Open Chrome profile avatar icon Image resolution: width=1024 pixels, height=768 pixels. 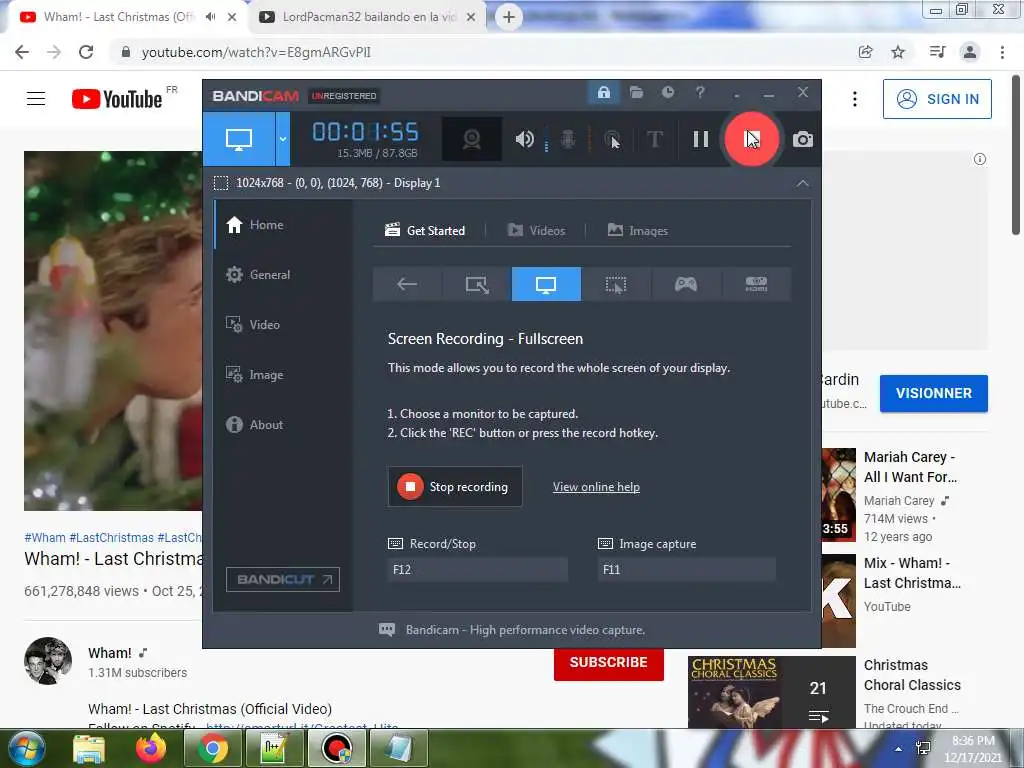click(970, 52)
